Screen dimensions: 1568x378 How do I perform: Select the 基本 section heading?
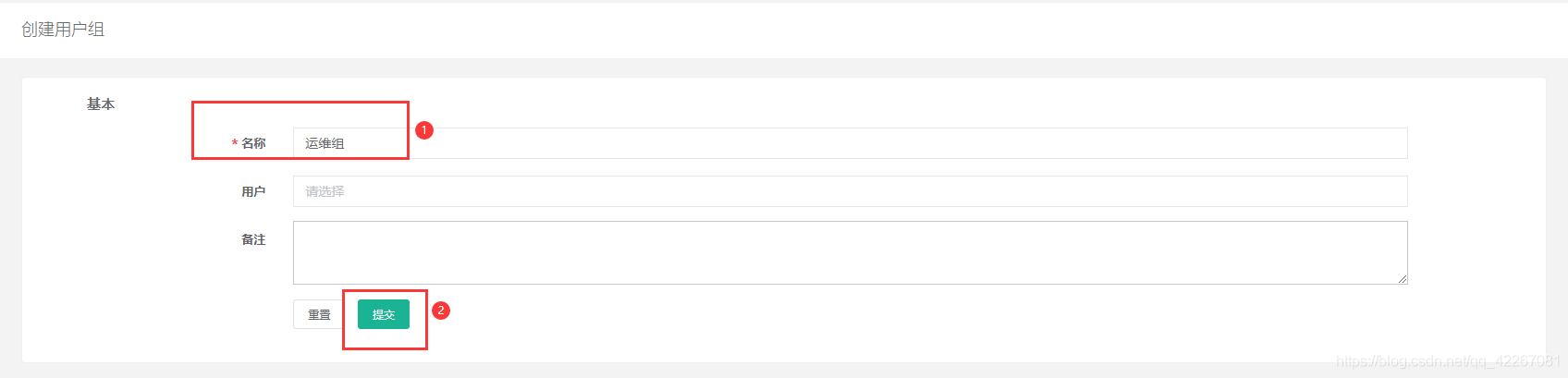tap(101, 104)
